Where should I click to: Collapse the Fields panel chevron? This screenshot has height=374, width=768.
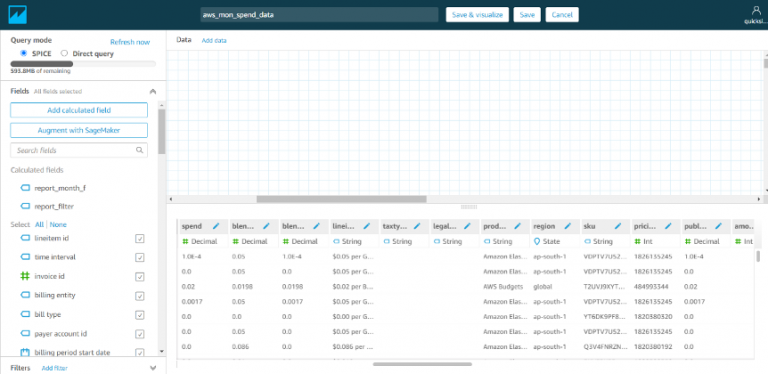click(x=153, y=91)
